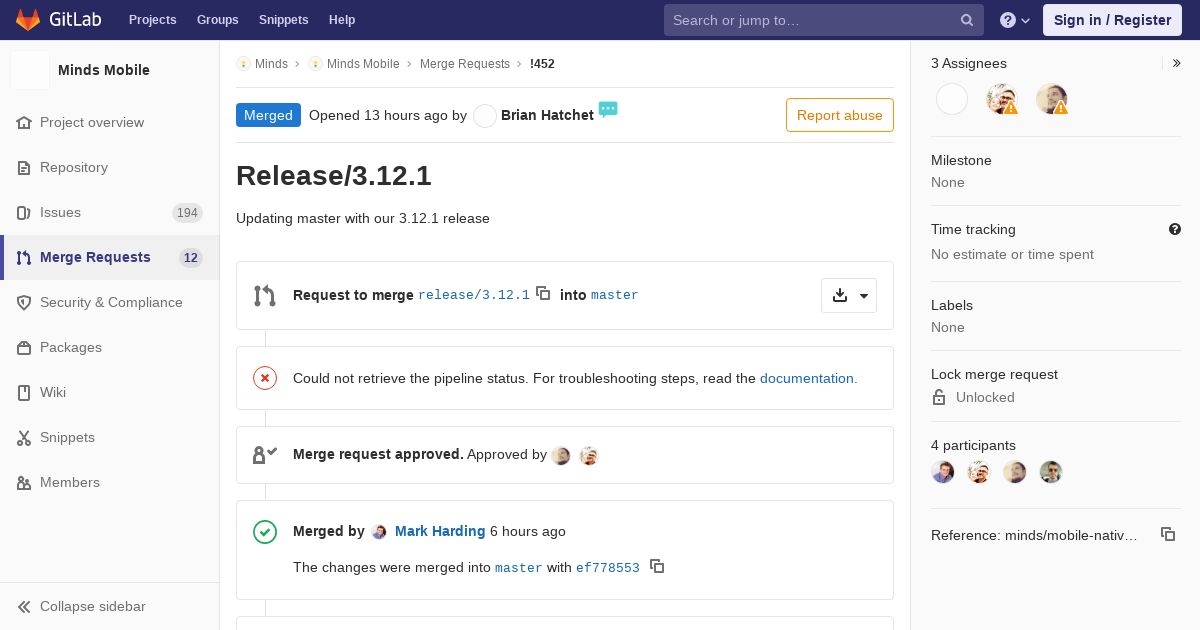Viewport: 1200px width, 630px height.
Task: Click the merge request branch icon
Action: click(x=265, y=295)
